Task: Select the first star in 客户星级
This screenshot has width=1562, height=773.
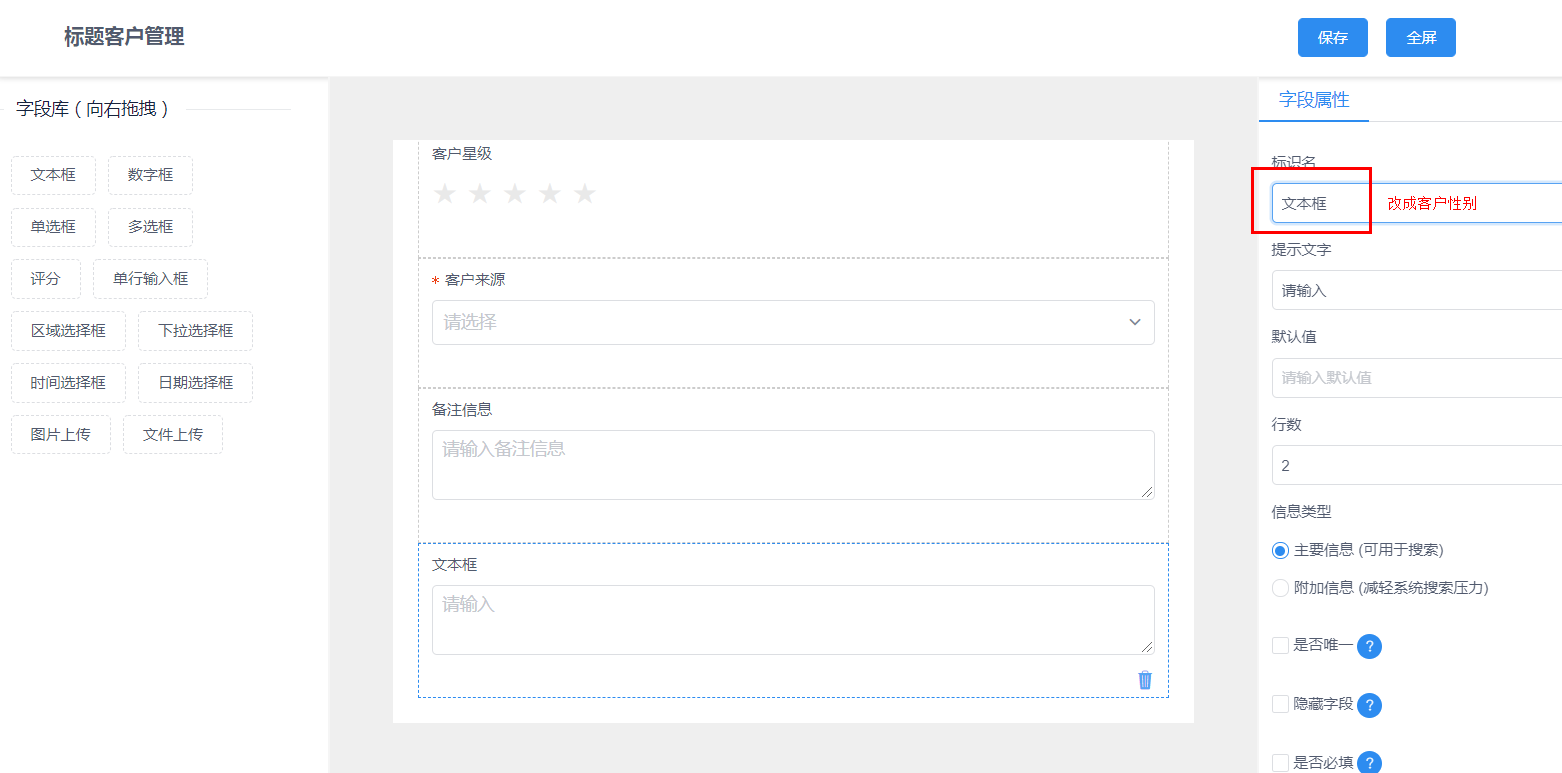Action: [445, 194]
